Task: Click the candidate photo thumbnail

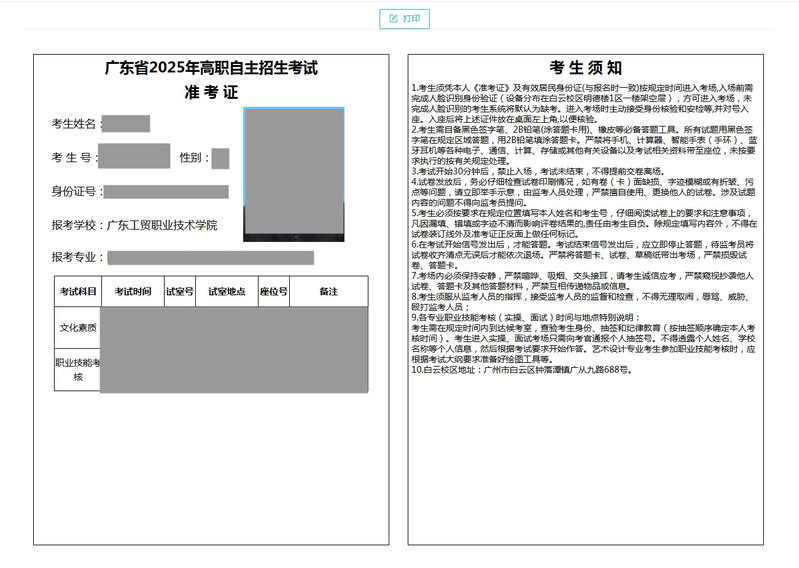Action: 294,175
